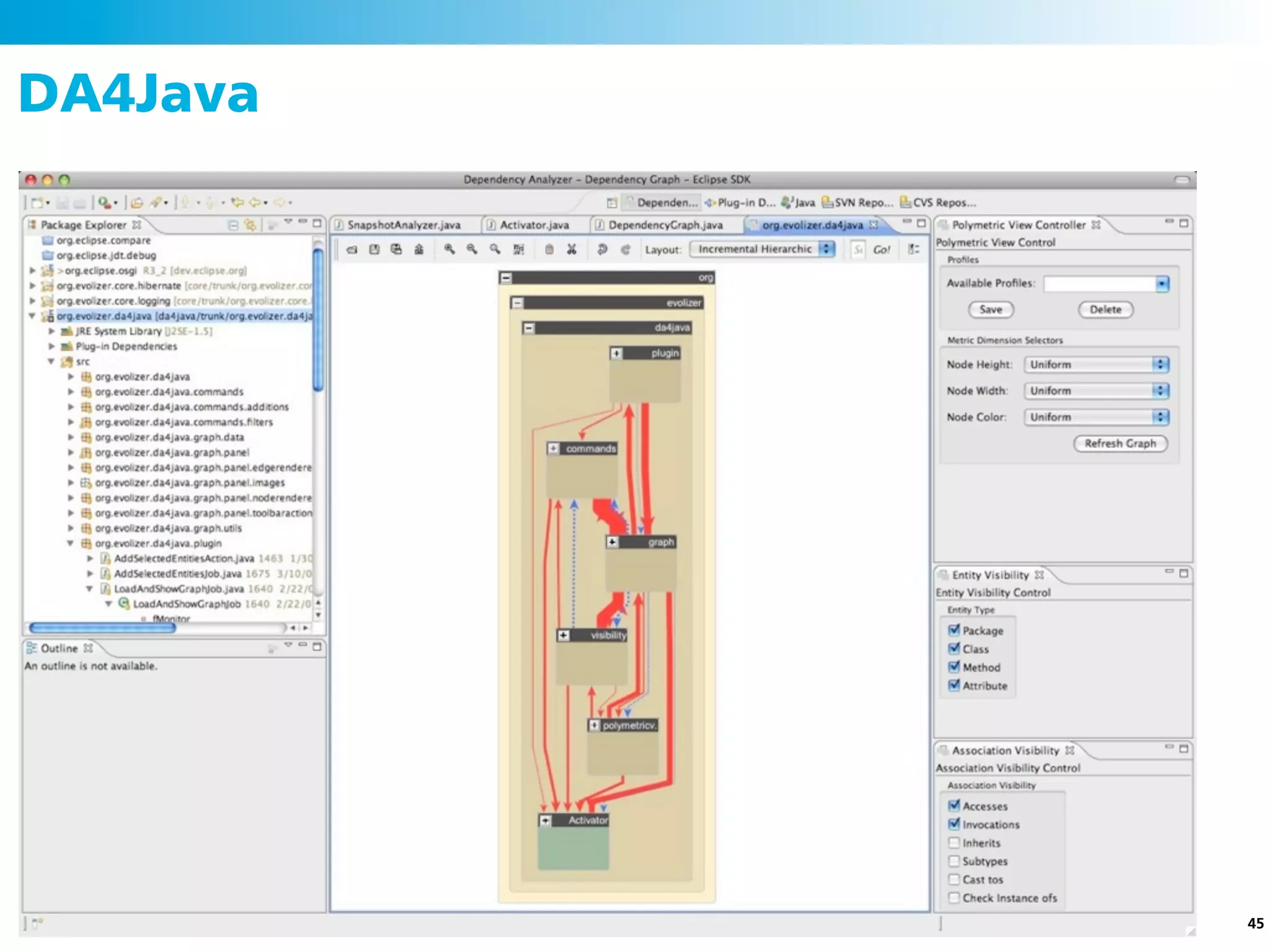Screen dimensions: 1270x952
Task: Enable the Inherits association checkbox
Action: tap(954, 843)
